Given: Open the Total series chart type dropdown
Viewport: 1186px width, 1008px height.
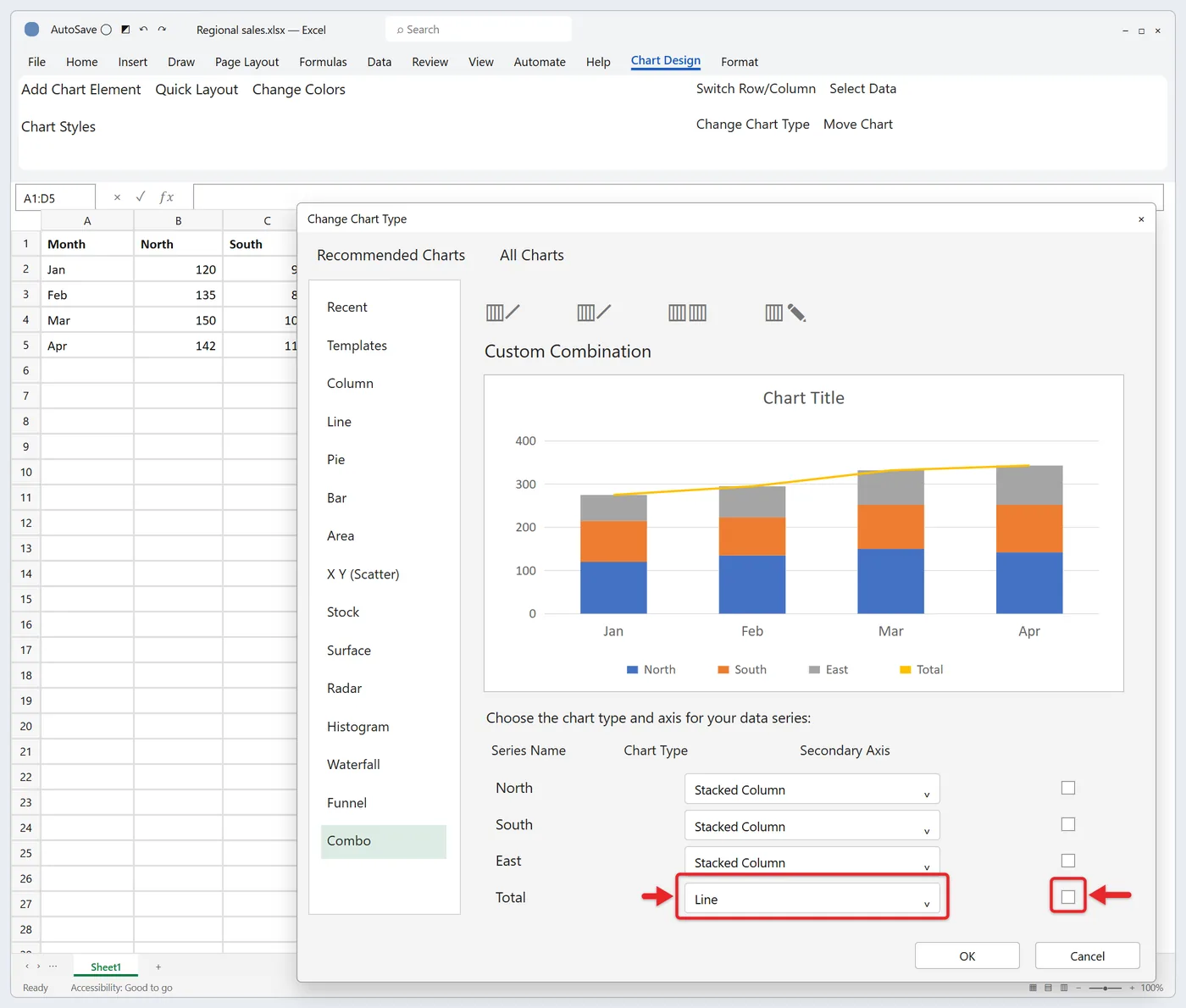Looking at the screenshot, I should (x=812, y=899).
